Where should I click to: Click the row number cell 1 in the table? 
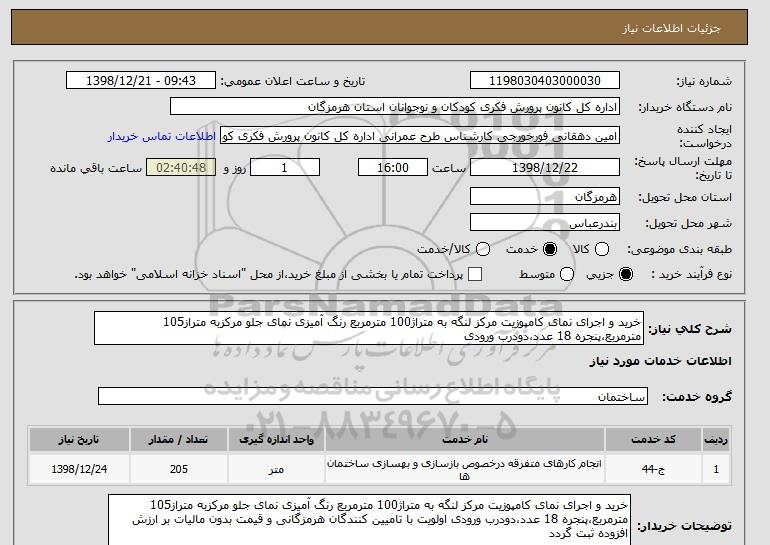[x=716, y=469]
